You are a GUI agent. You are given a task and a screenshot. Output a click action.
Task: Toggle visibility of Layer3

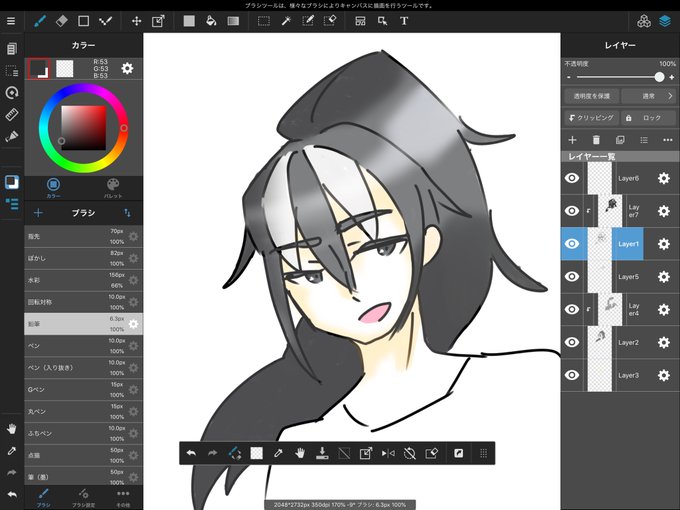coord(572,375)
